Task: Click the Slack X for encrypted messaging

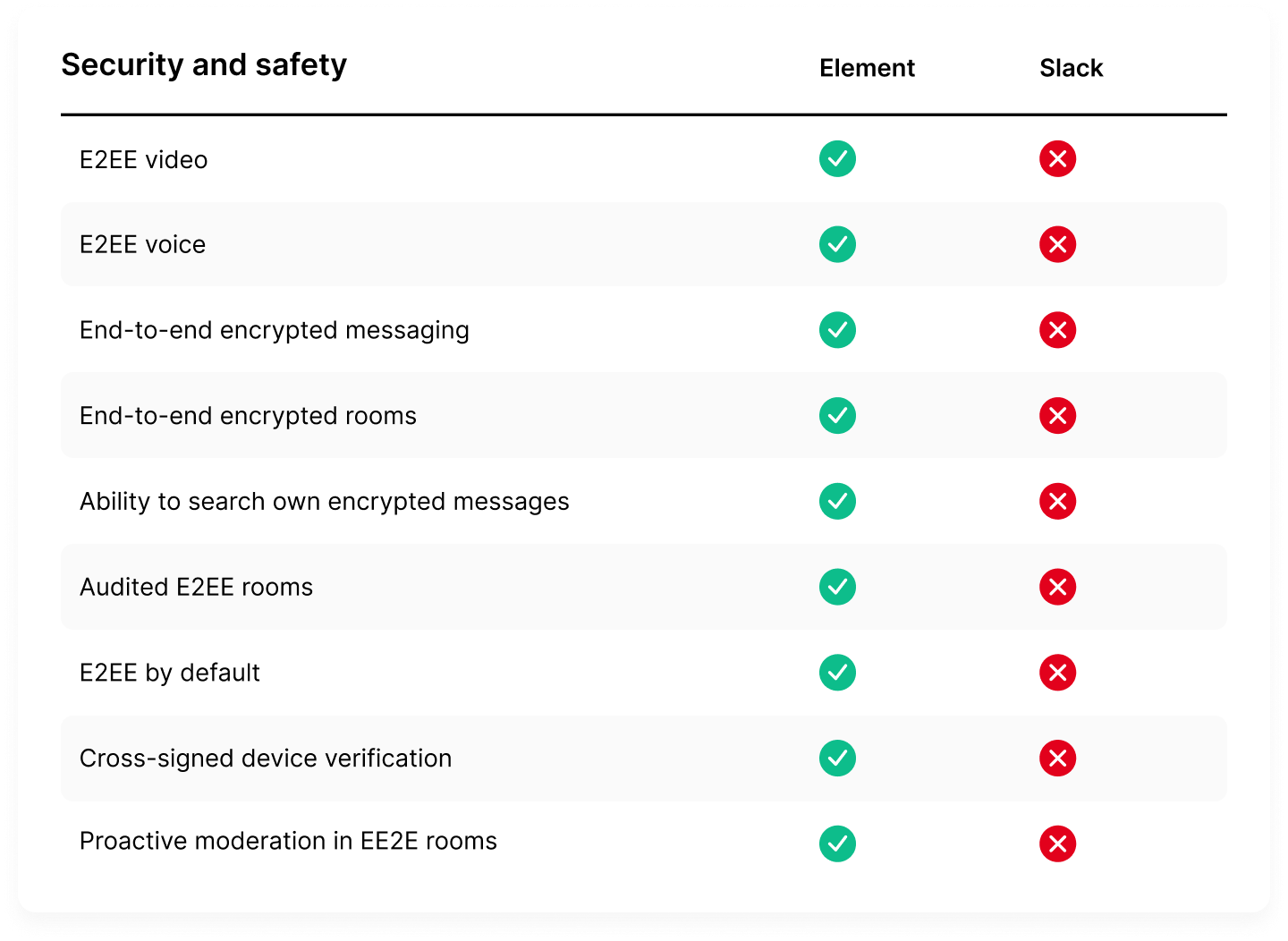Action: [x=1057, y=330]
